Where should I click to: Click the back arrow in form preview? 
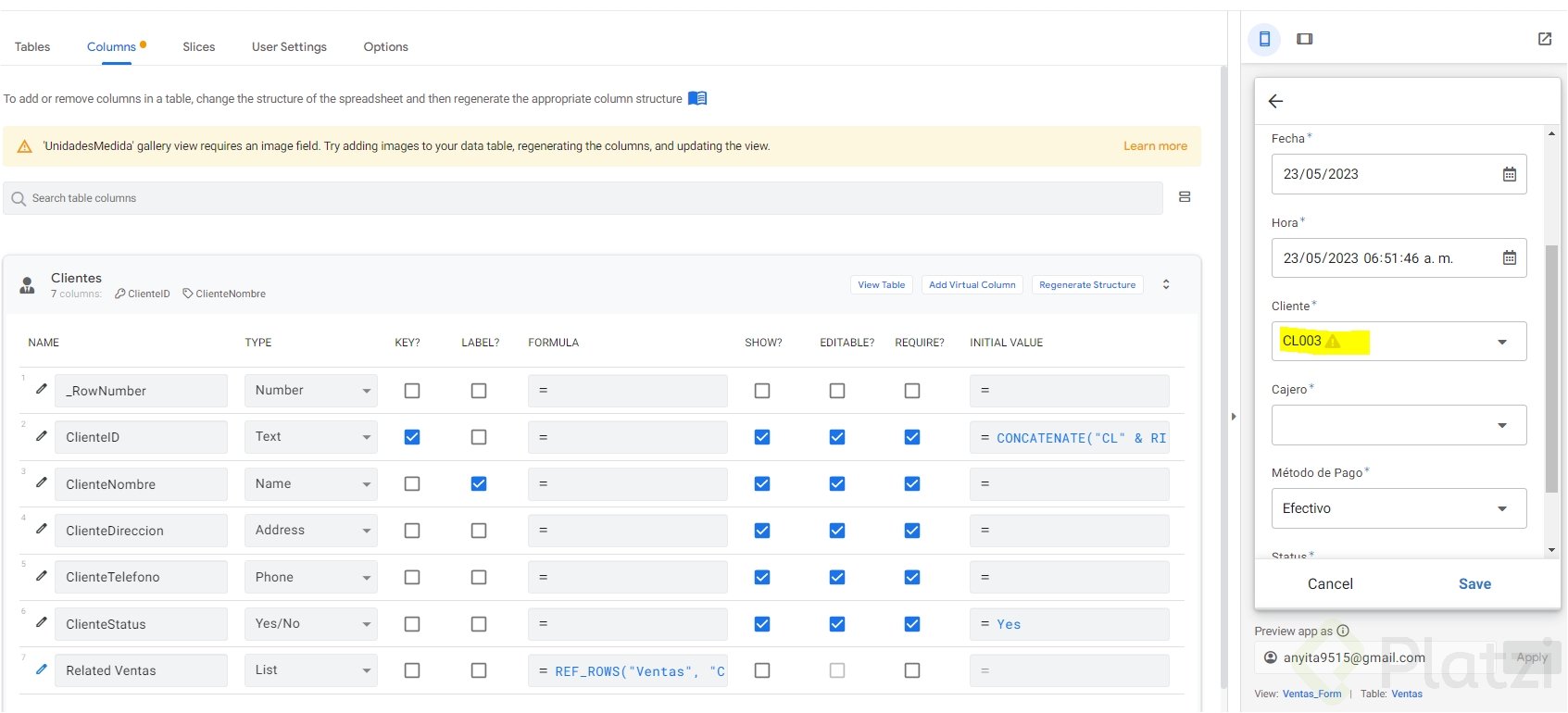1276,101
